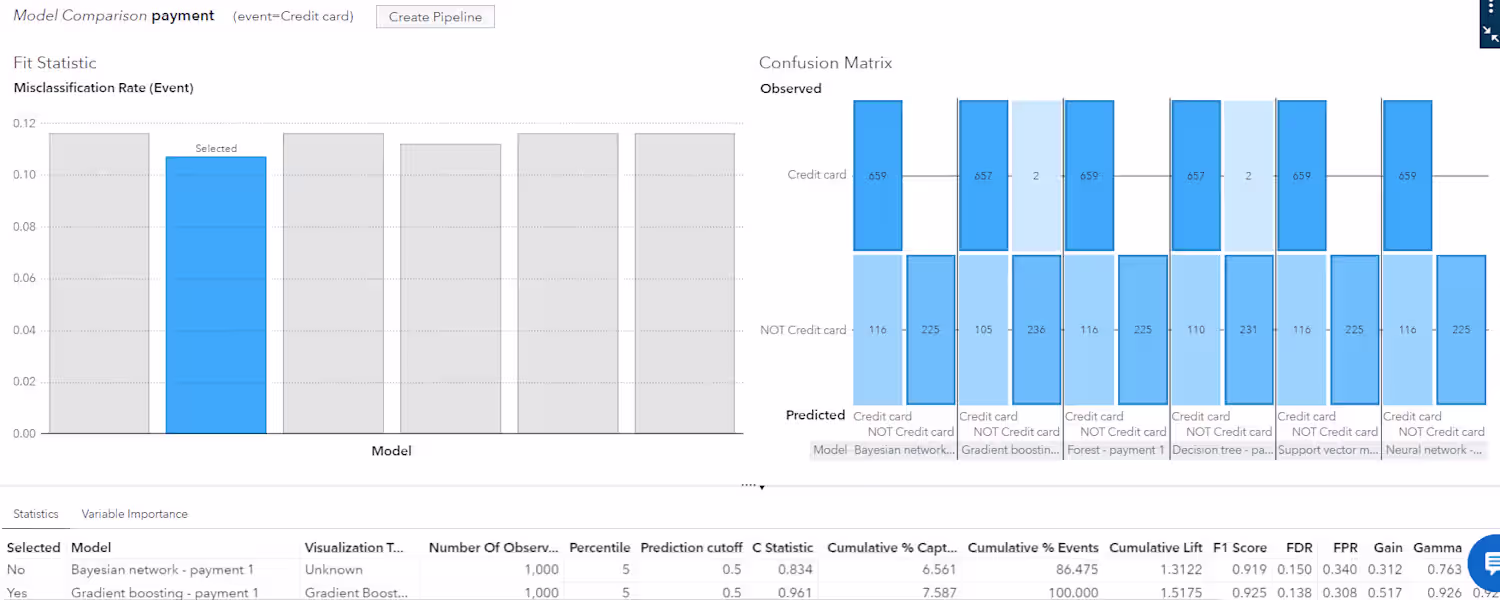
Task: Click the first gray bar in Fit Statistic chart
Action: 99,283
